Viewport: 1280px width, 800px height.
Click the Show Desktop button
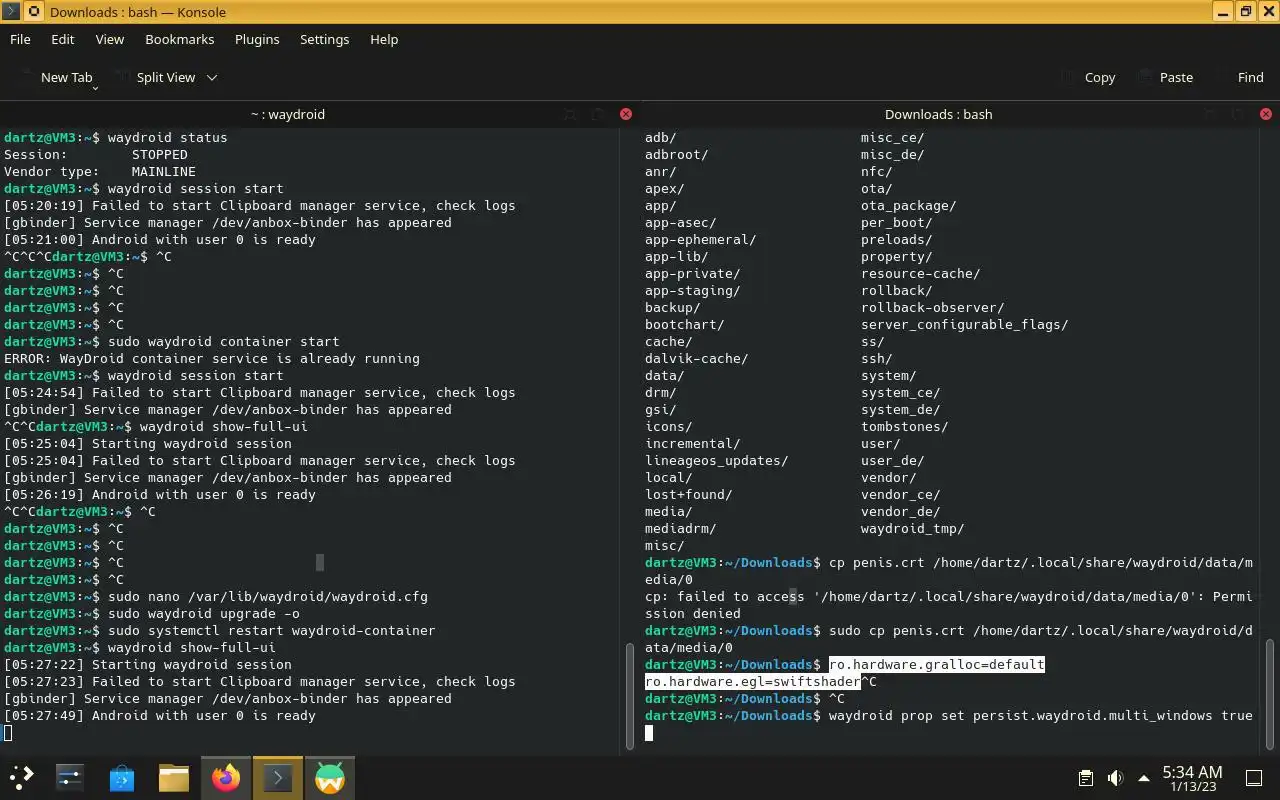pos(1254,778)
